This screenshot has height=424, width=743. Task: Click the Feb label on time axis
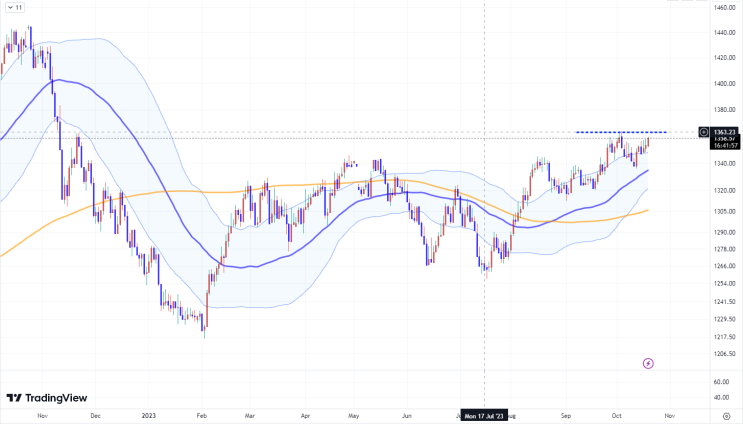(x=202, y=416)
